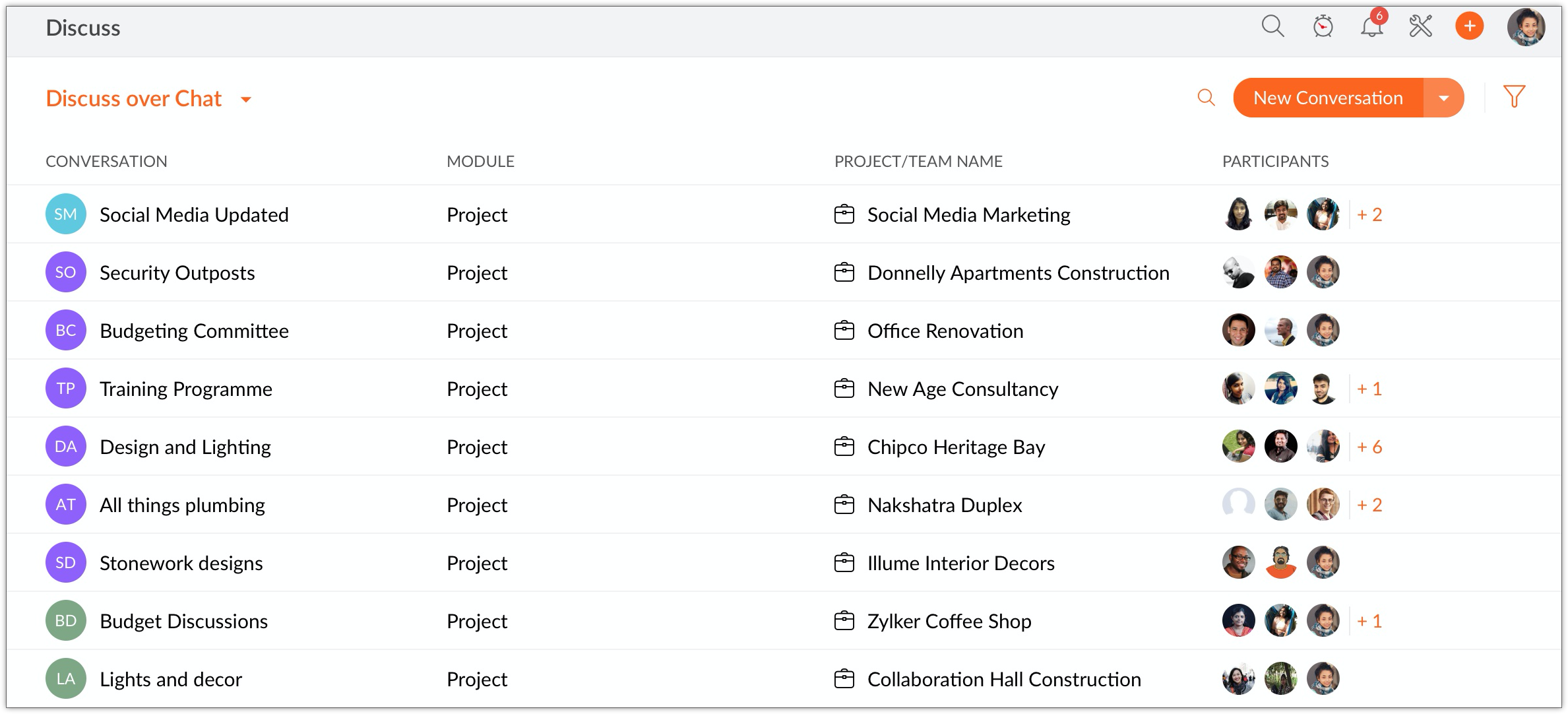Screen dimensions: 1568x714
Task: Select the Donnelly Apartments Construction project
Action: tap(1018, 273)
